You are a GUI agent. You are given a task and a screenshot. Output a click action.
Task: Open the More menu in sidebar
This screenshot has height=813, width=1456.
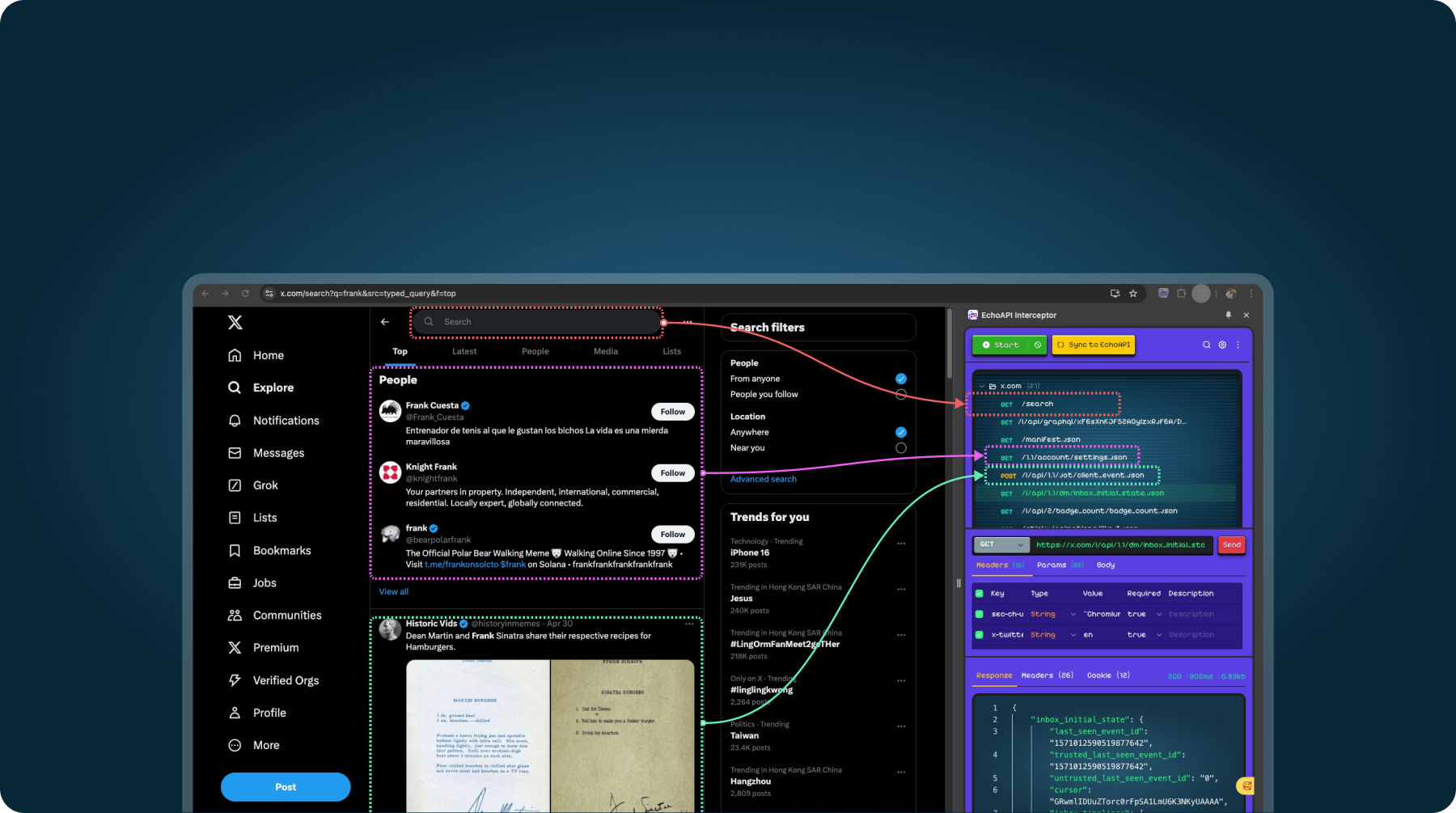(x=254, y=745)
